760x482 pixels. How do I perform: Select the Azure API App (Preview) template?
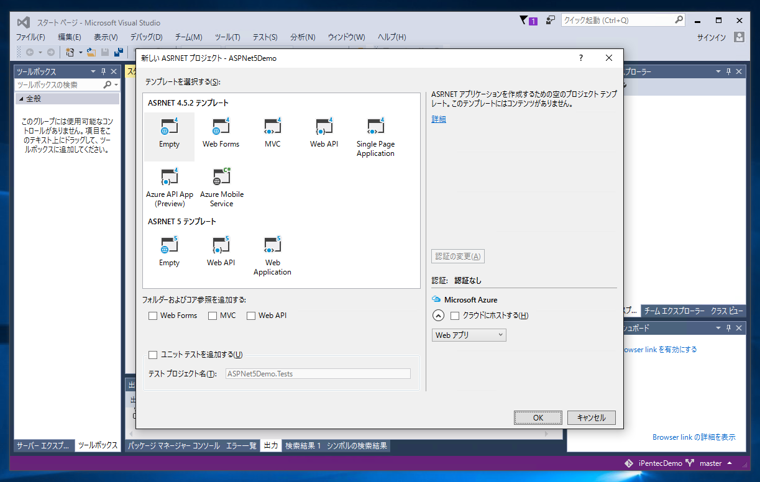coord(169,188)
